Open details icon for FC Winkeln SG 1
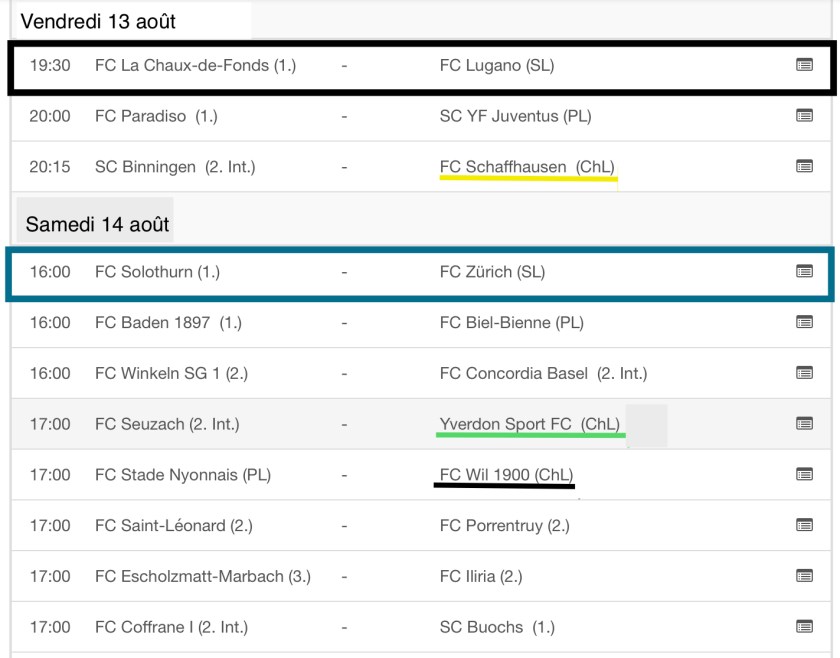 [804, 373]
